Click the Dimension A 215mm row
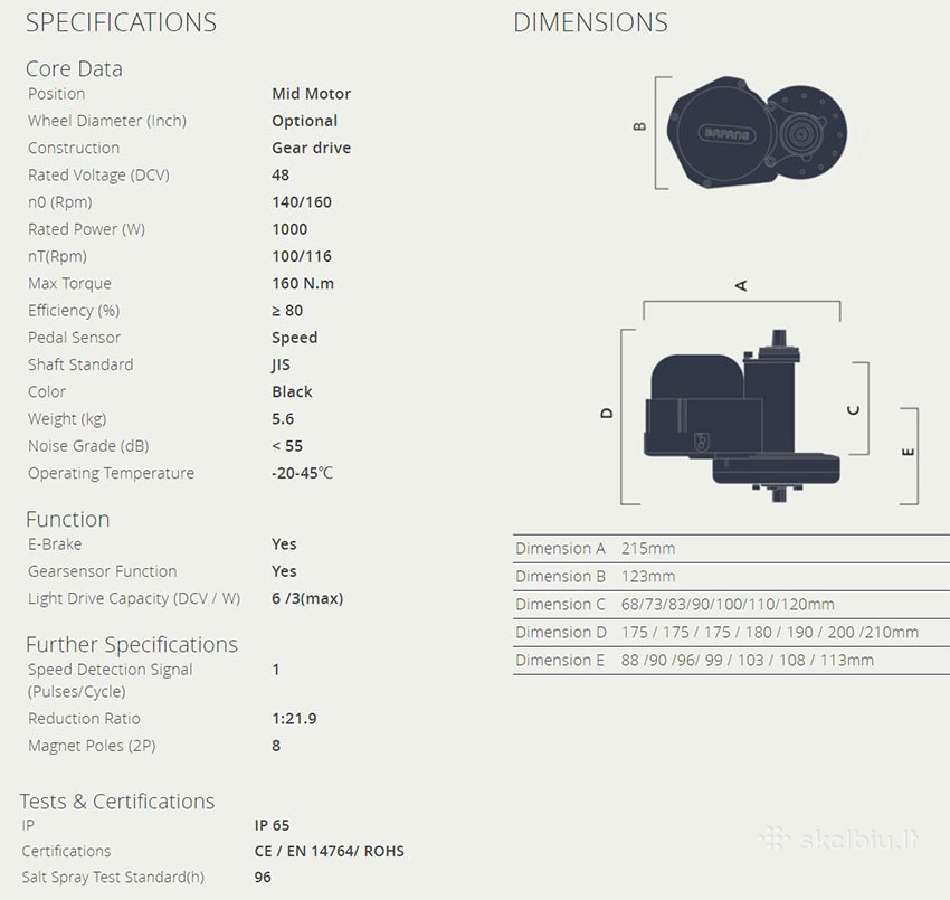Image resolution: width=950 pixels, height=900 pixels. click(731, 548)
